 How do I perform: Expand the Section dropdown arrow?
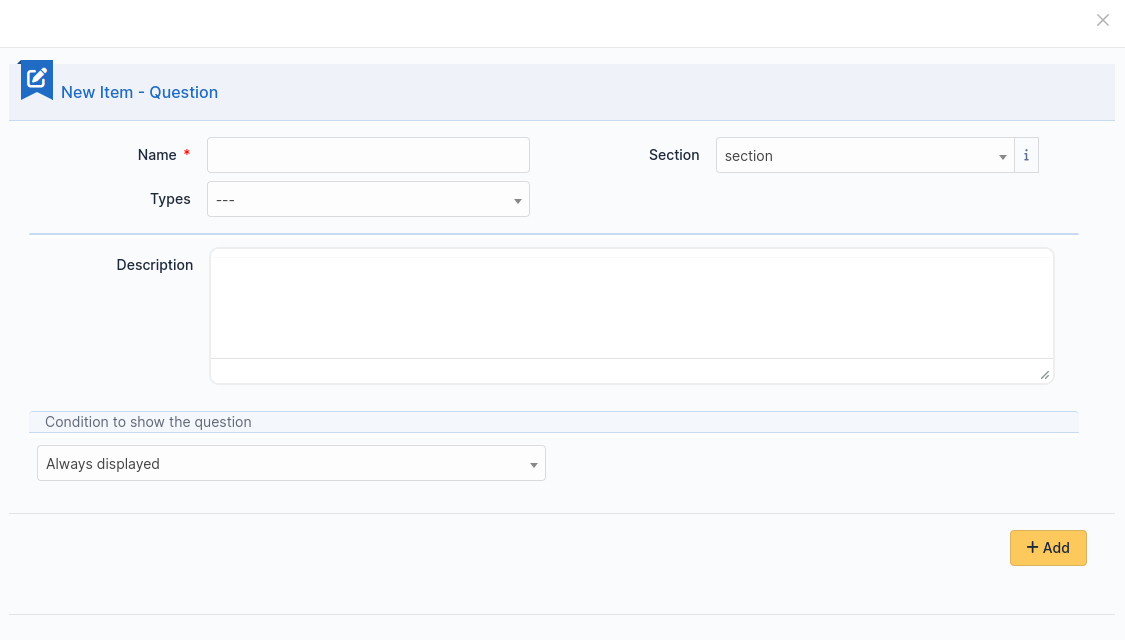click(1002, 157)
